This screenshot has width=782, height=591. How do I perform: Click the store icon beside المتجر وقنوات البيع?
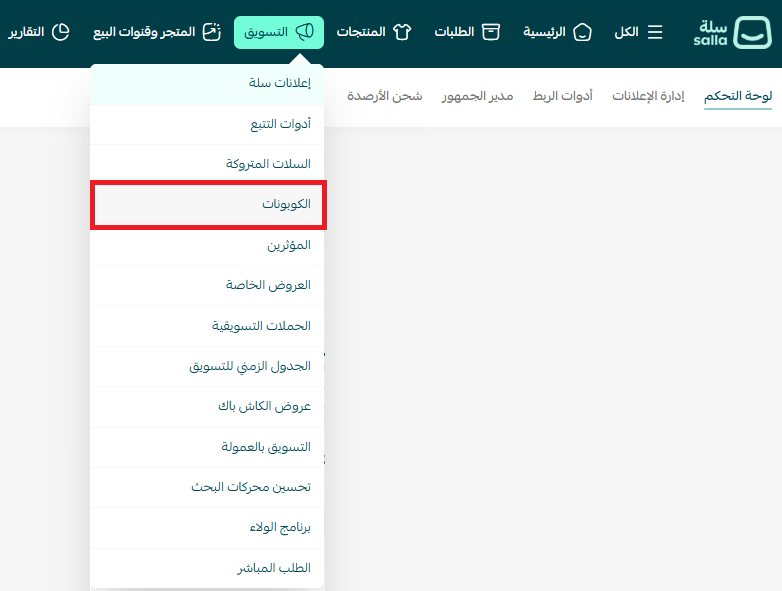tap(211, 32)
